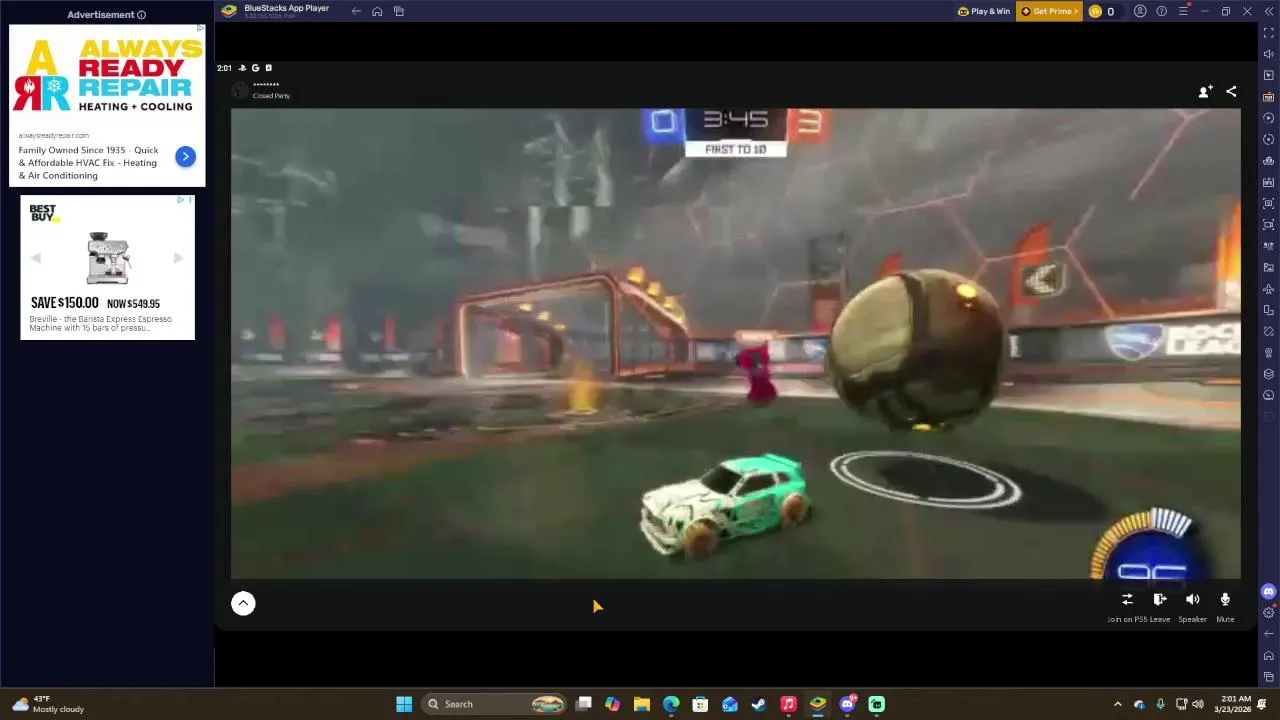The height and width of the screenshot is (720, 1280).
Task: Open the Best Buy espresso machine ad
Action: (x=107, y=267)
